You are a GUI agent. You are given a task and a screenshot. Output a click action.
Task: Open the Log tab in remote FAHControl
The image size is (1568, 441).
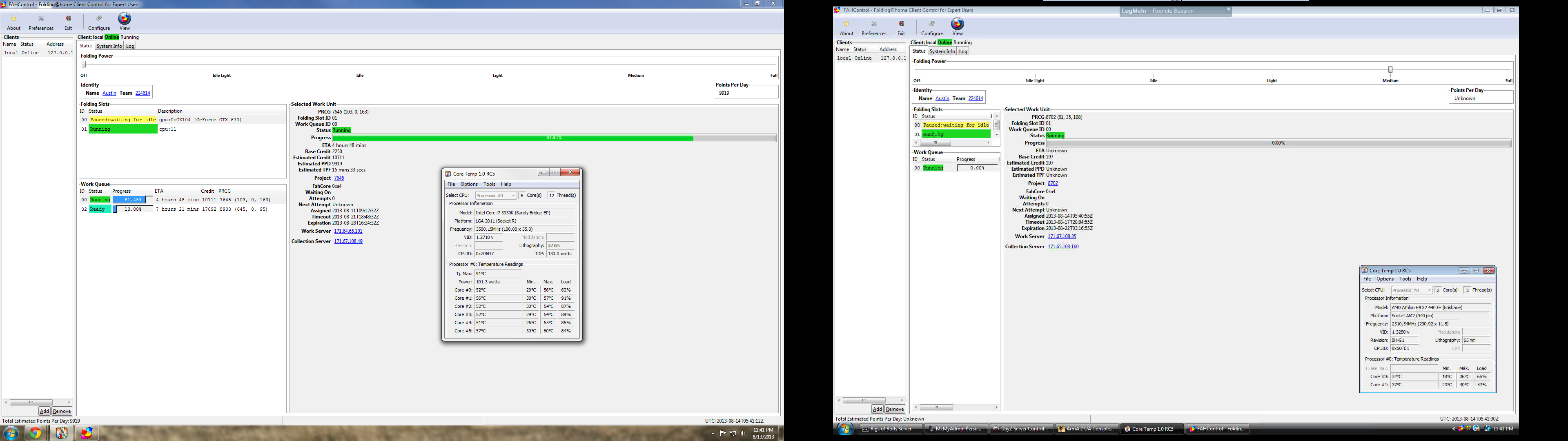pyautogui.click(x=963, y=51)
